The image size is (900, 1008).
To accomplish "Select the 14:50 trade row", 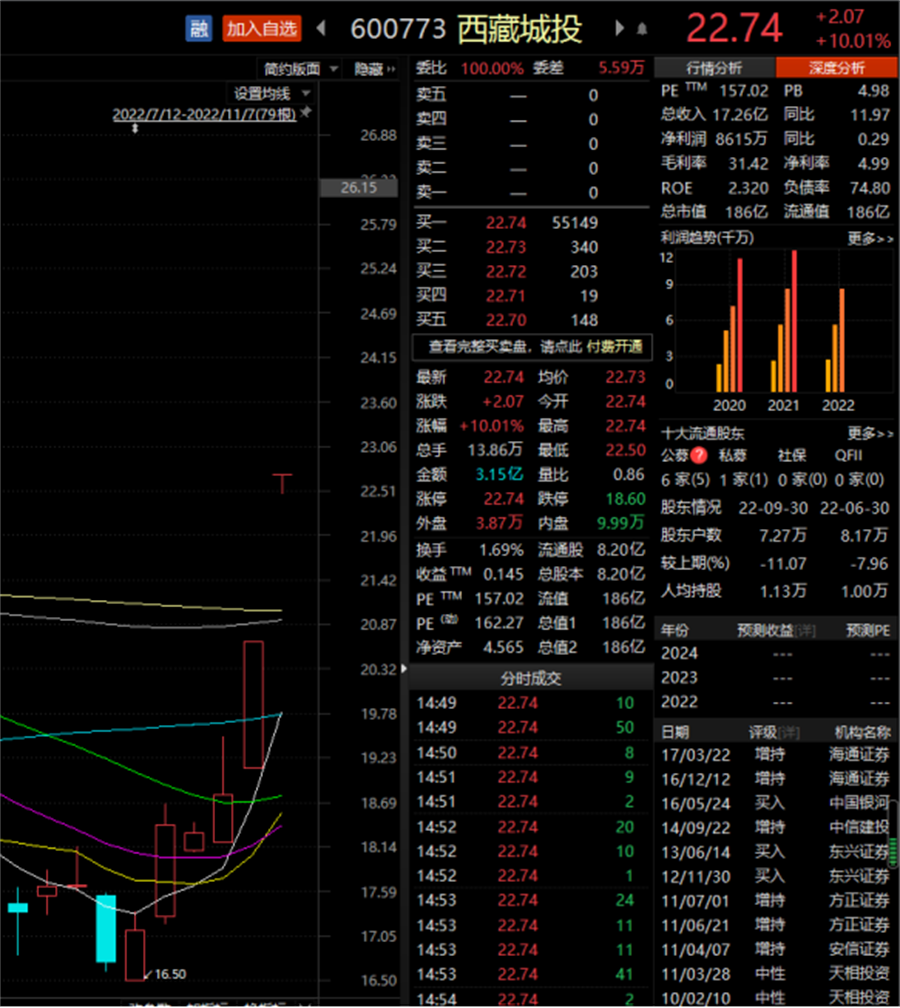I will click(x=530, y=753).
